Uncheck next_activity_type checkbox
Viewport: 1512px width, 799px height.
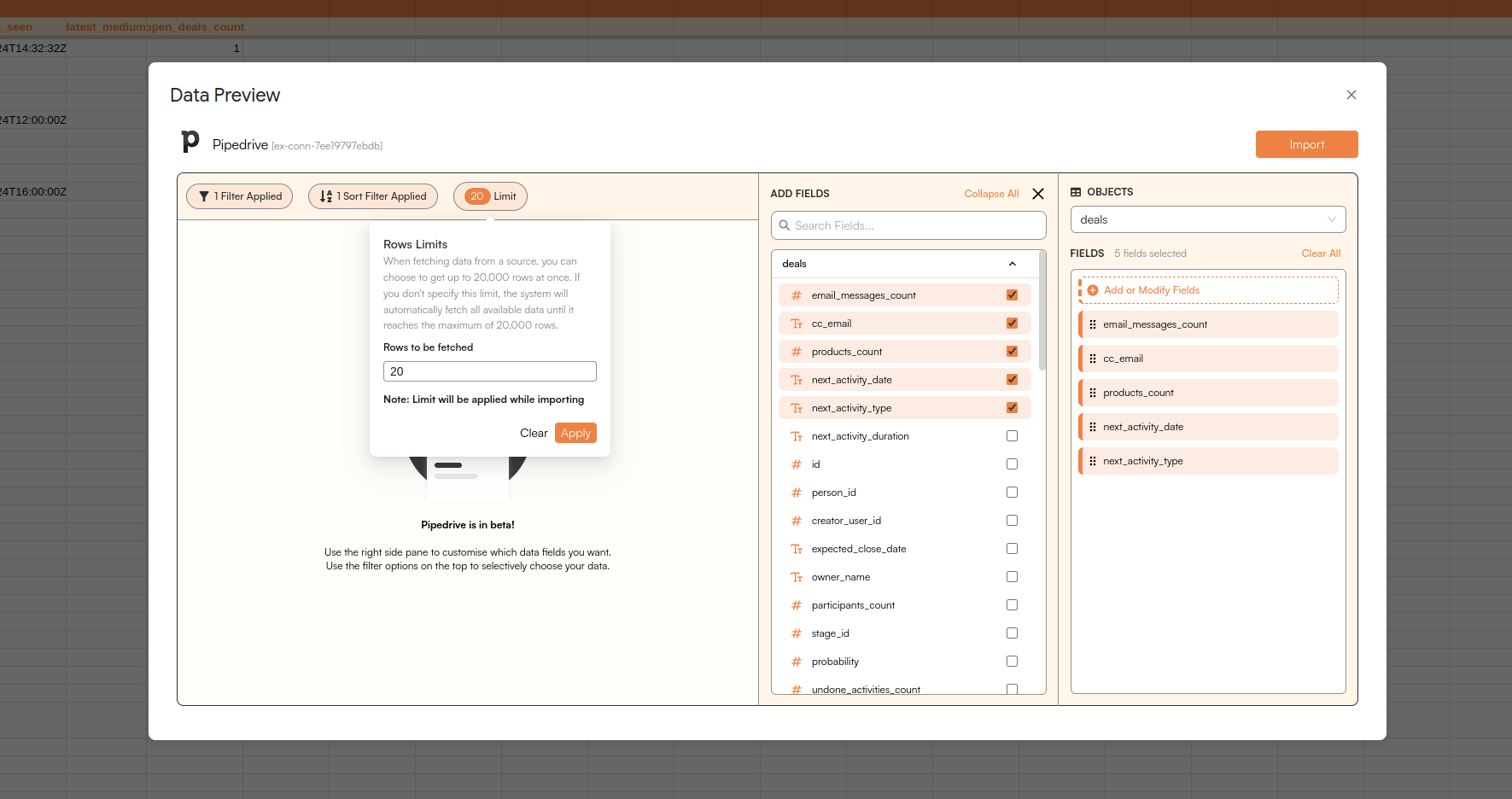click(x=1013, y=408)
